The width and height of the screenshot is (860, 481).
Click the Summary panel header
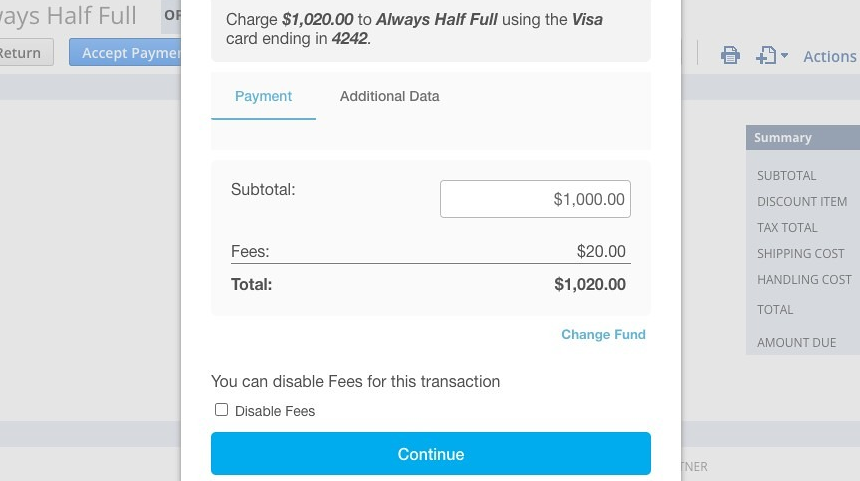pos(803,138)
